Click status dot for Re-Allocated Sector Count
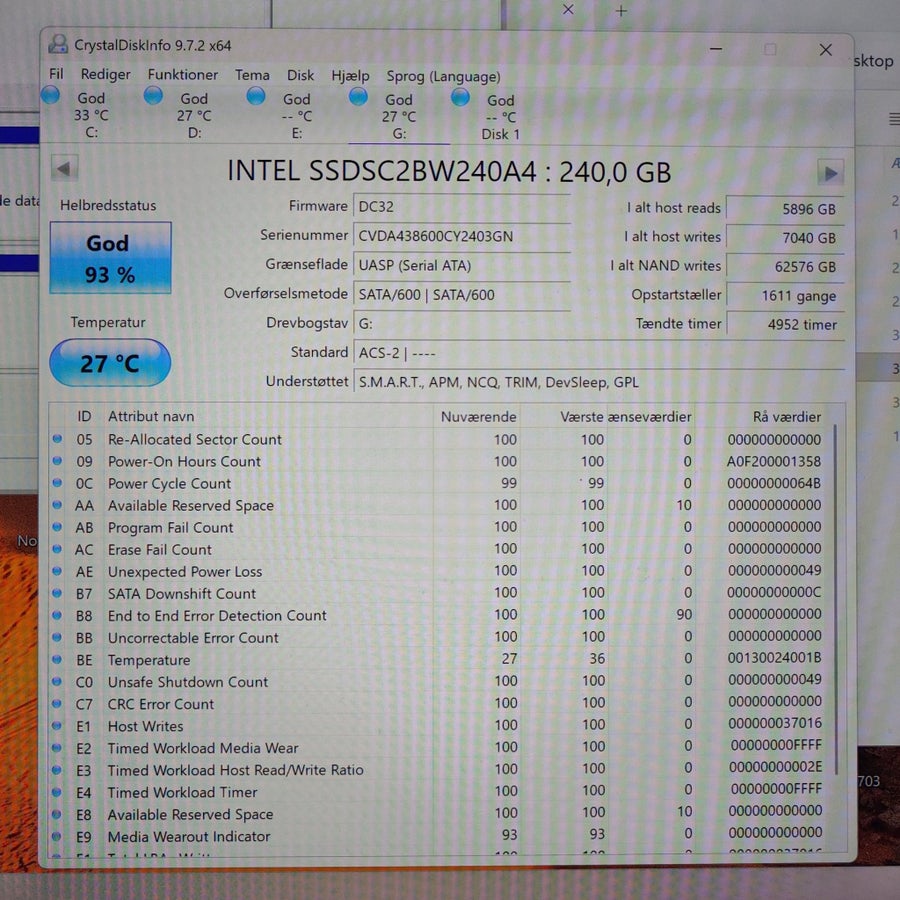The height and width of the screenshot is (900, 900). click(x=57, y=439)
